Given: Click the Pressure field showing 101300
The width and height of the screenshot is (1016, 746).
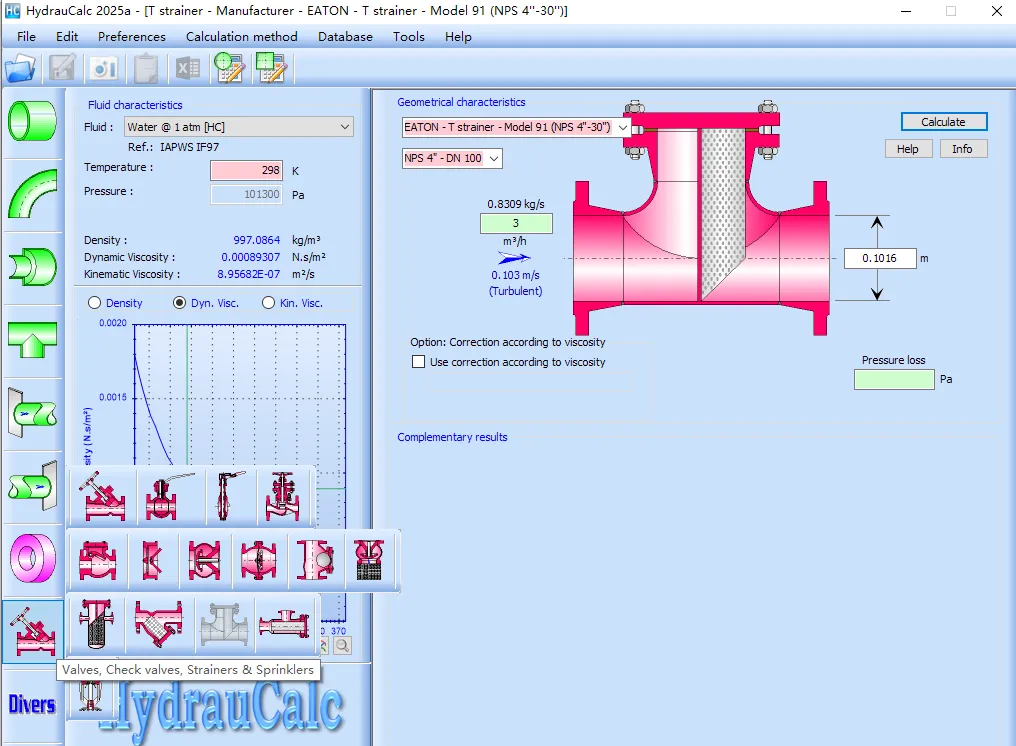Looking at the screenshot, I should click(246, 194).
